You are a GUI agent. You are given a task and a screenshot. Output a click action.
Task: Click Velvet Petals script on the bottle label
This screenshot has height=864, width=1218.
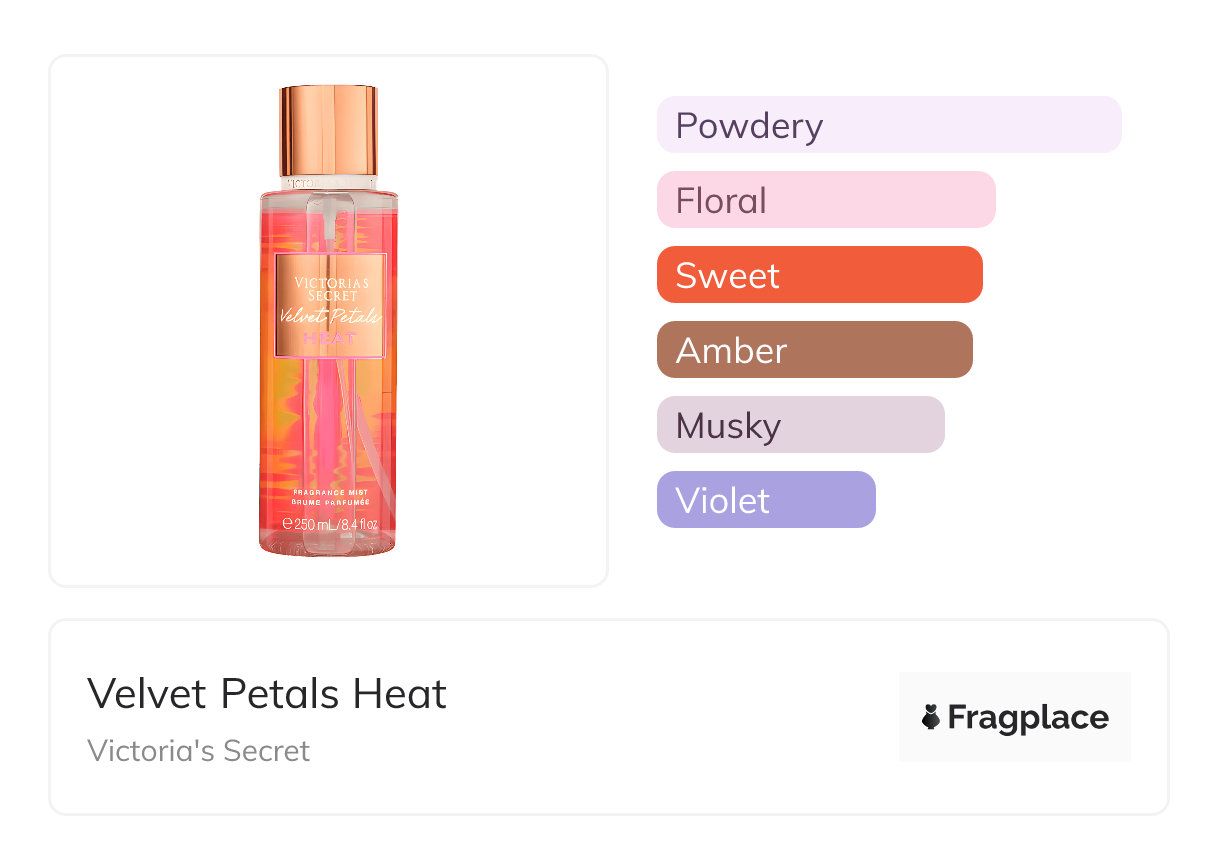(x=329, y=317)
